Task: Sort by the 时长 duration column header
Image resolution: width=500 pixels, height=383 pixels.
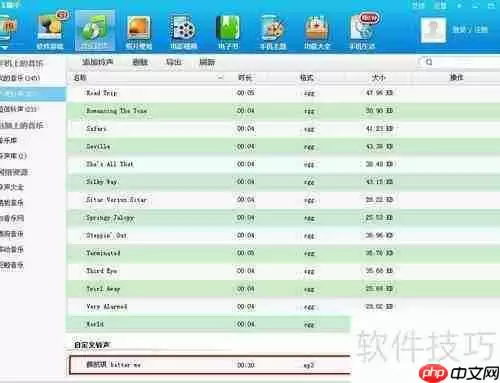Action: tap(245, 78)
